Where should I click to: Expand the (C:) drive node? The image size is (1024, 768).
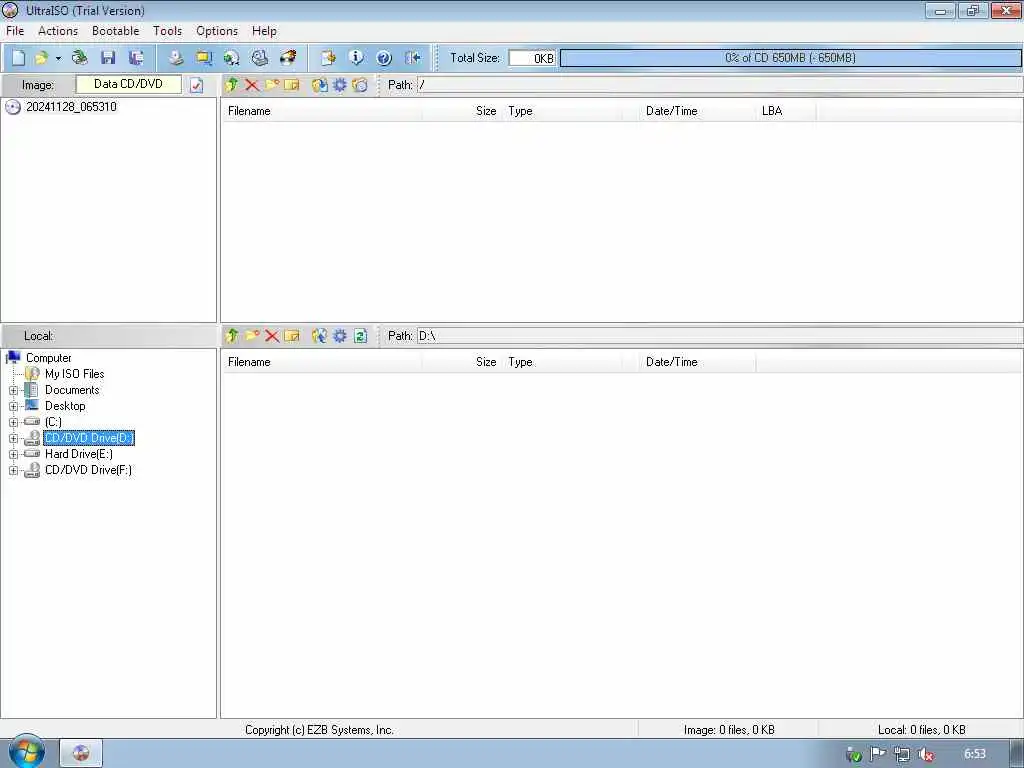click(x=13, y=422)
